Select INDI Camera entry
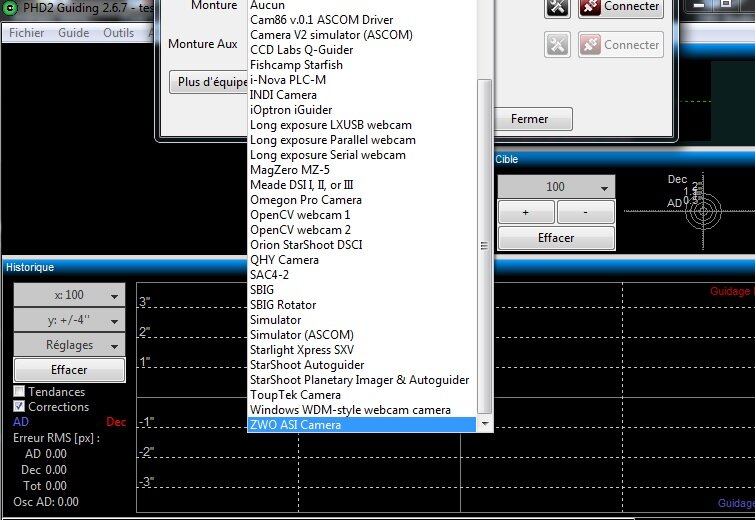 (x=362, y=95)
